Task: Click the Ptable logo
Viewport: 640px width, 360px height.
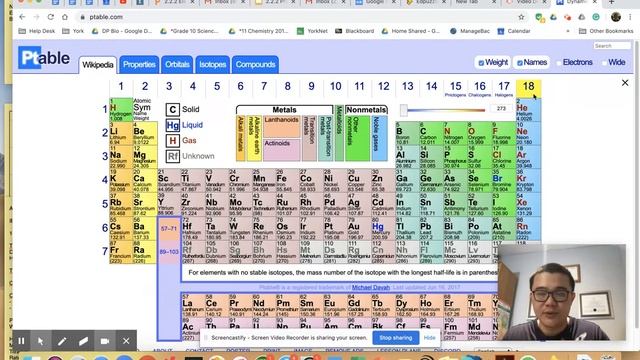Action: pyautogui.click(x=44, y=58)
